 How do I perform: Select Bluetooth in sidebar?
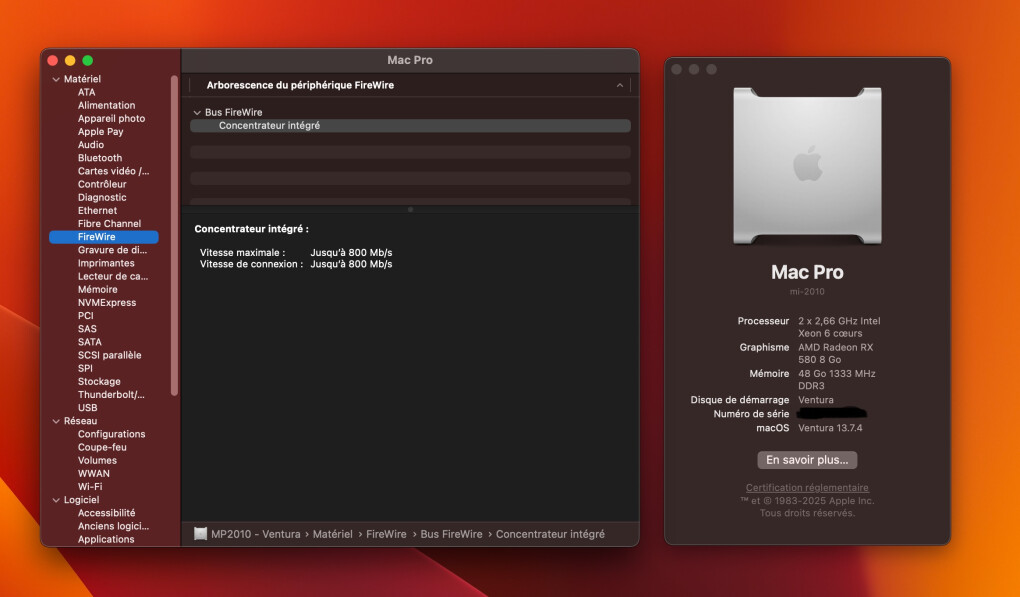100,158
